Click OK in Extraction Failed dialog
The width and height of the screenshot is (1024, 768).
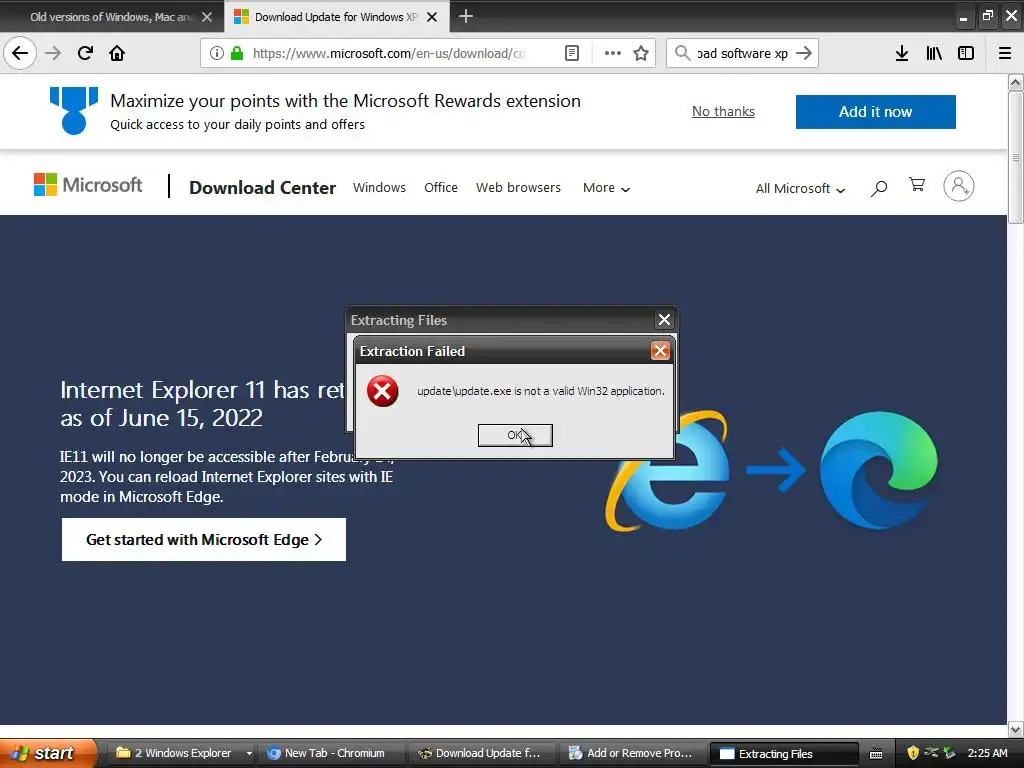(515, 436)
